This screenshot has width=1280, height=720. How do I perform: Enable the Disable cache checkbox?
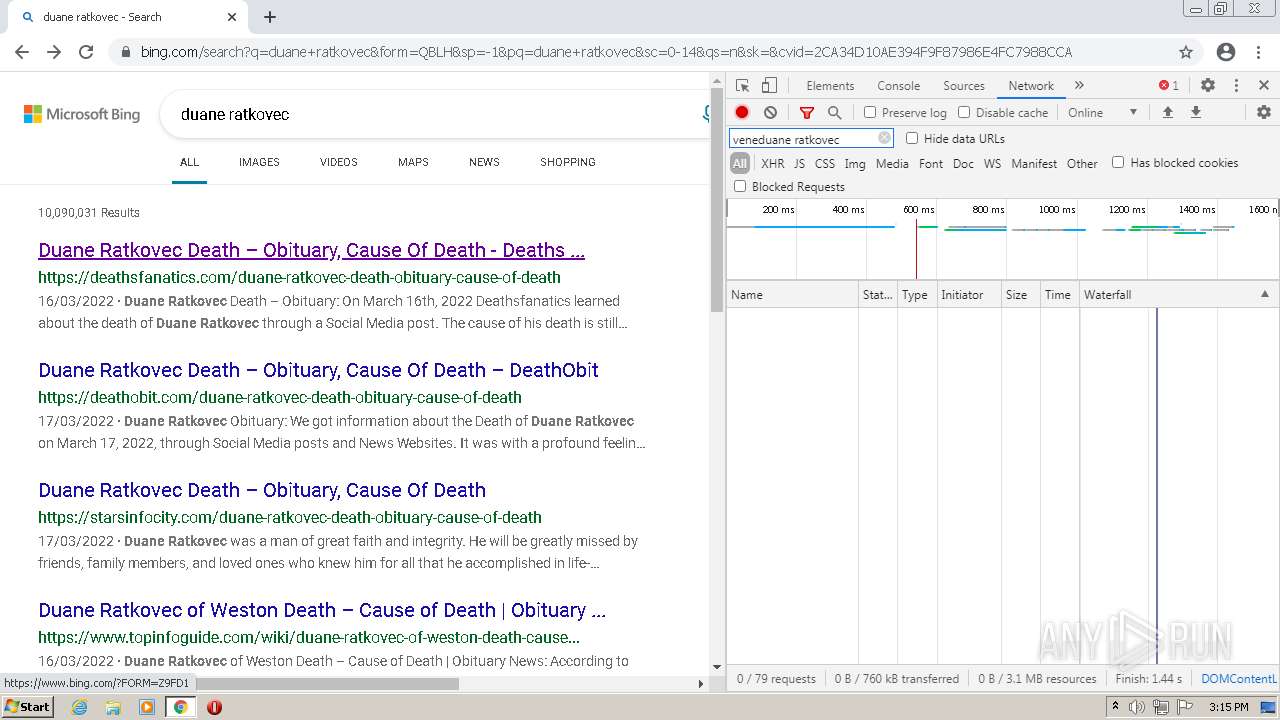coord(964,113)
